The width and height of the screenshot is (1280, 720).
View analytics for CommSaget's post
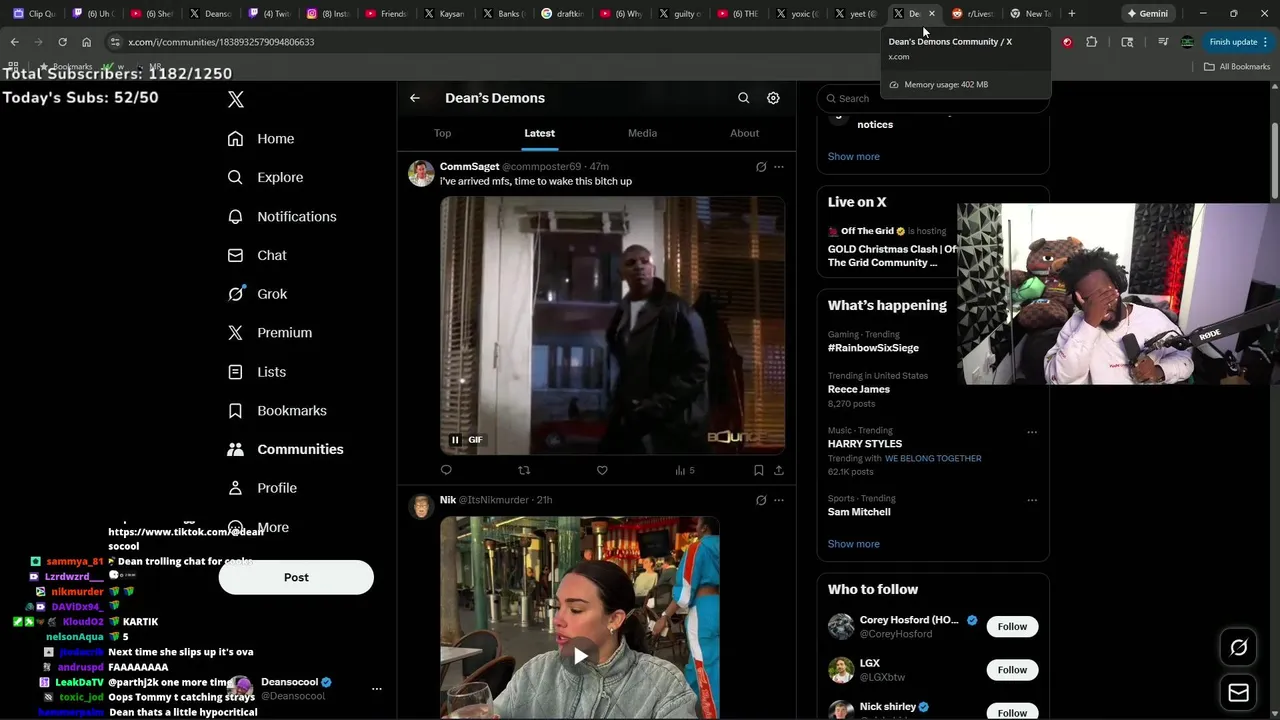(684, 470)
